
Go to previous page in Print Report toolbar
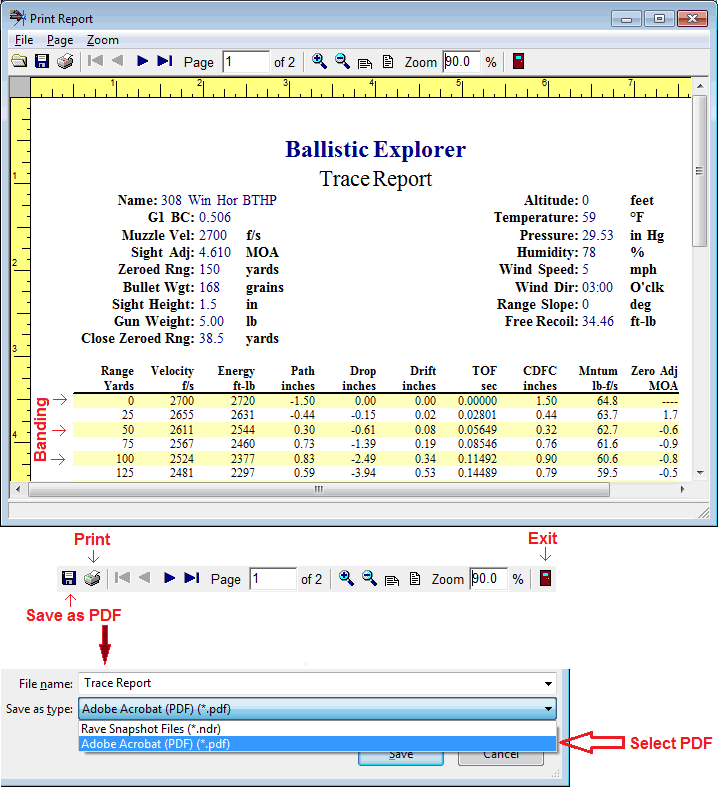click(x=117, y=61)
